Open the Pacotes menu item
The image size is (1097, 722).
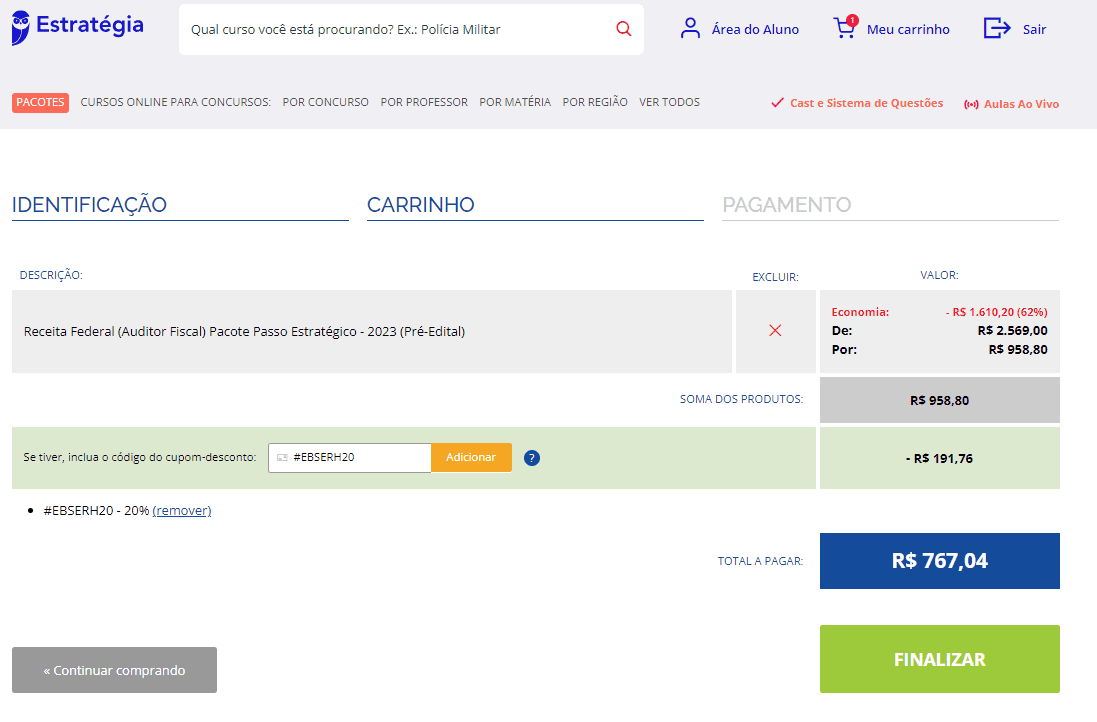[x=41, y=102]
